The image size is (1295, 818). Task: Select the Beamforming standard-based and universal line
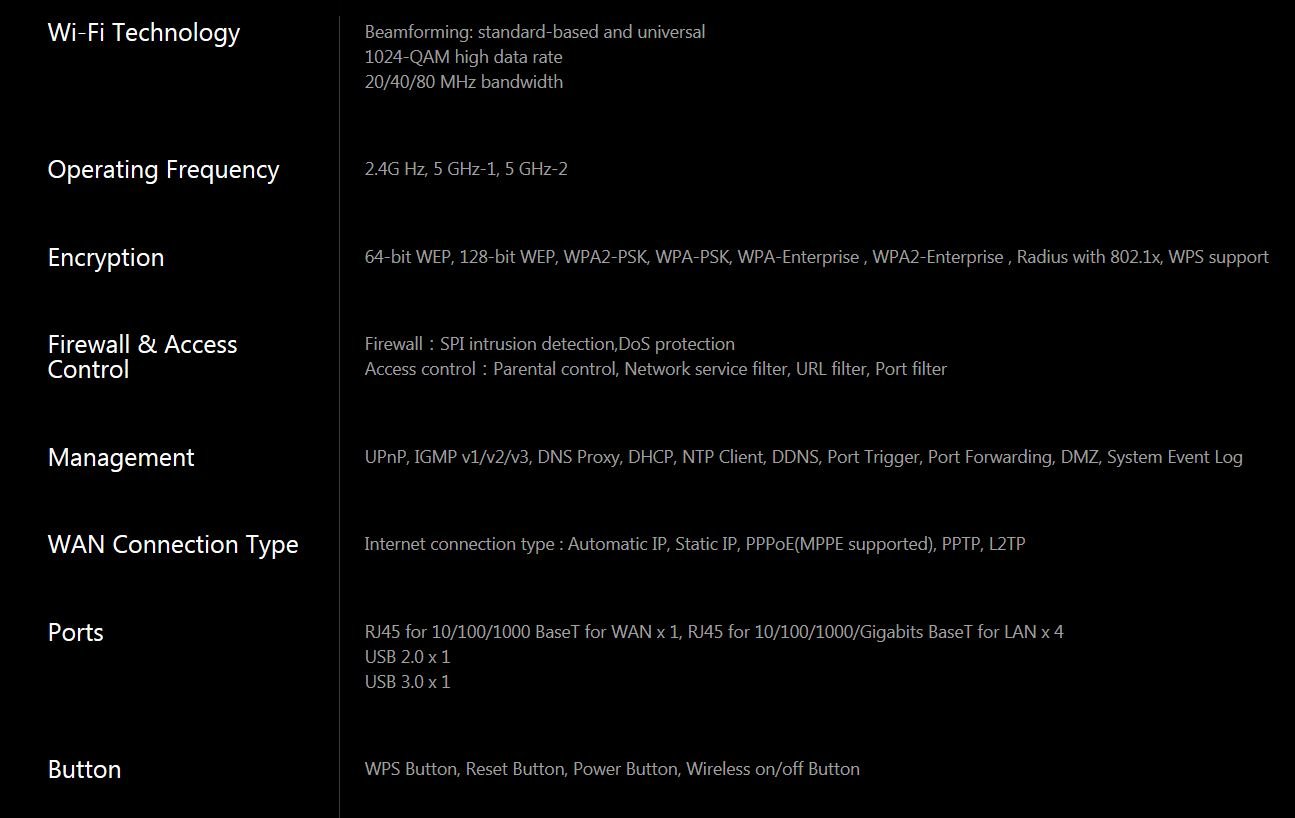[535, 32]
